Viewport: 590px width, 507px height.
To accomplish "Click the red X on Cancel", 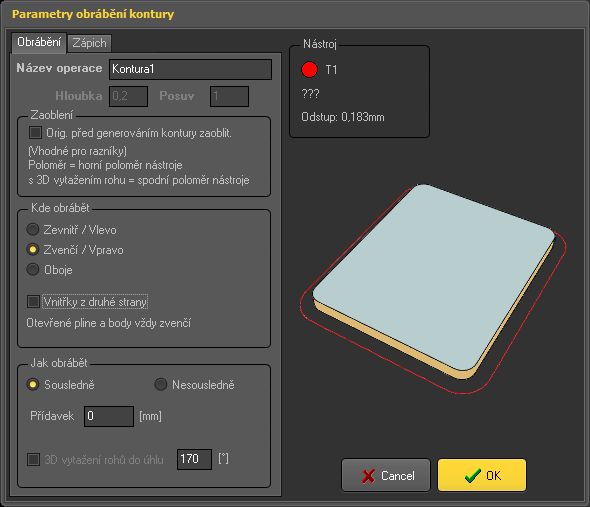I will [x=368, y=476].
